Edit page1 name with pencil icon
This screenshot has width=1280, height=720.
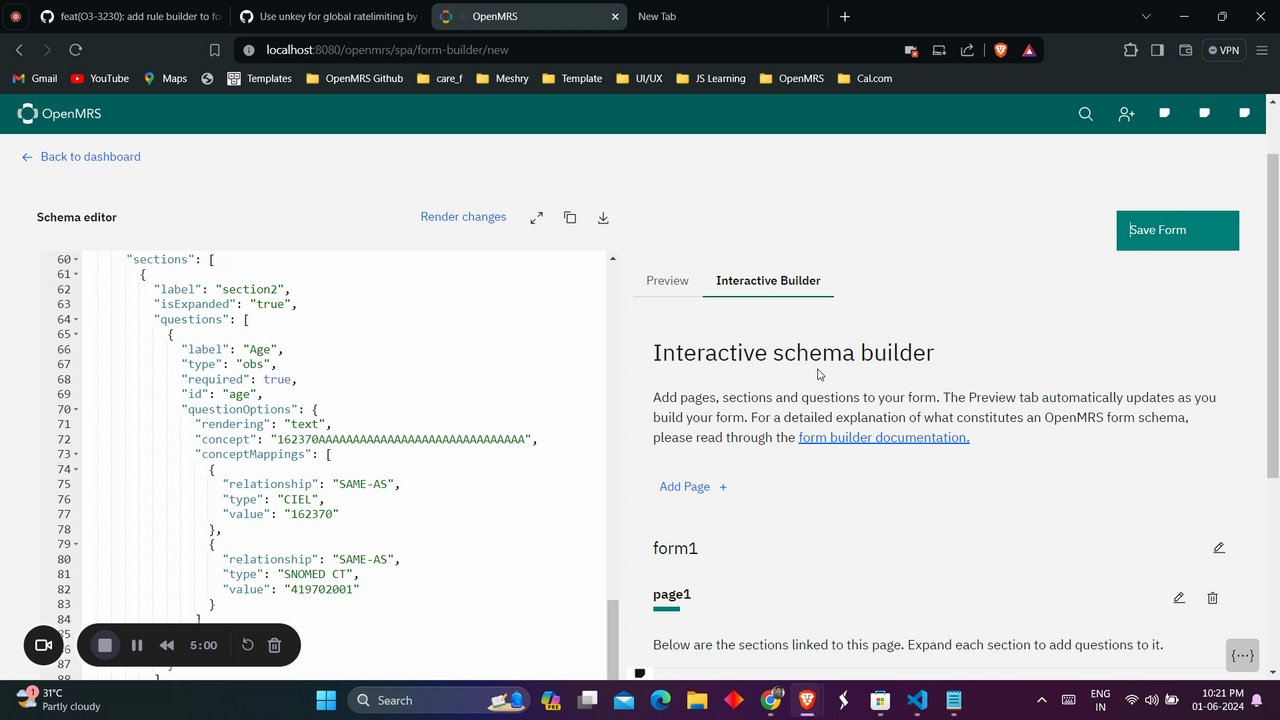coord(1179,598)
